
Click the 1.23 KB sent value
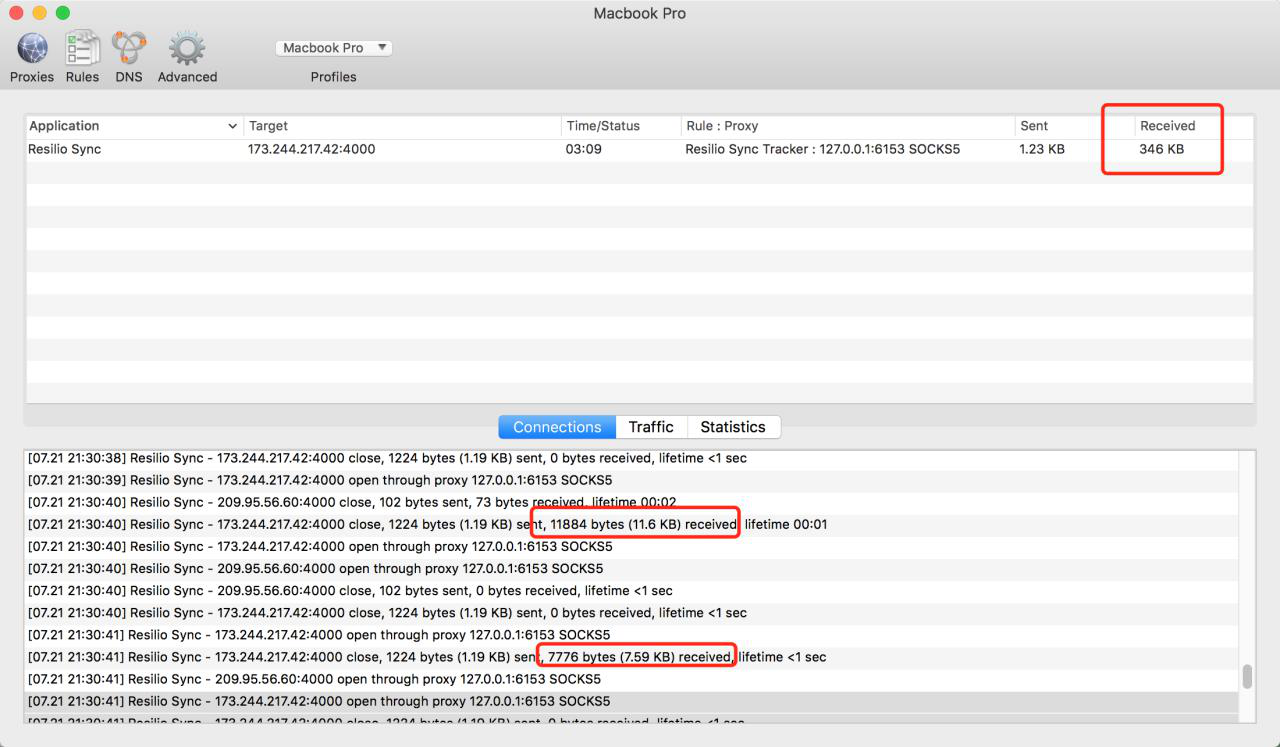click(x=1042, y=150)
